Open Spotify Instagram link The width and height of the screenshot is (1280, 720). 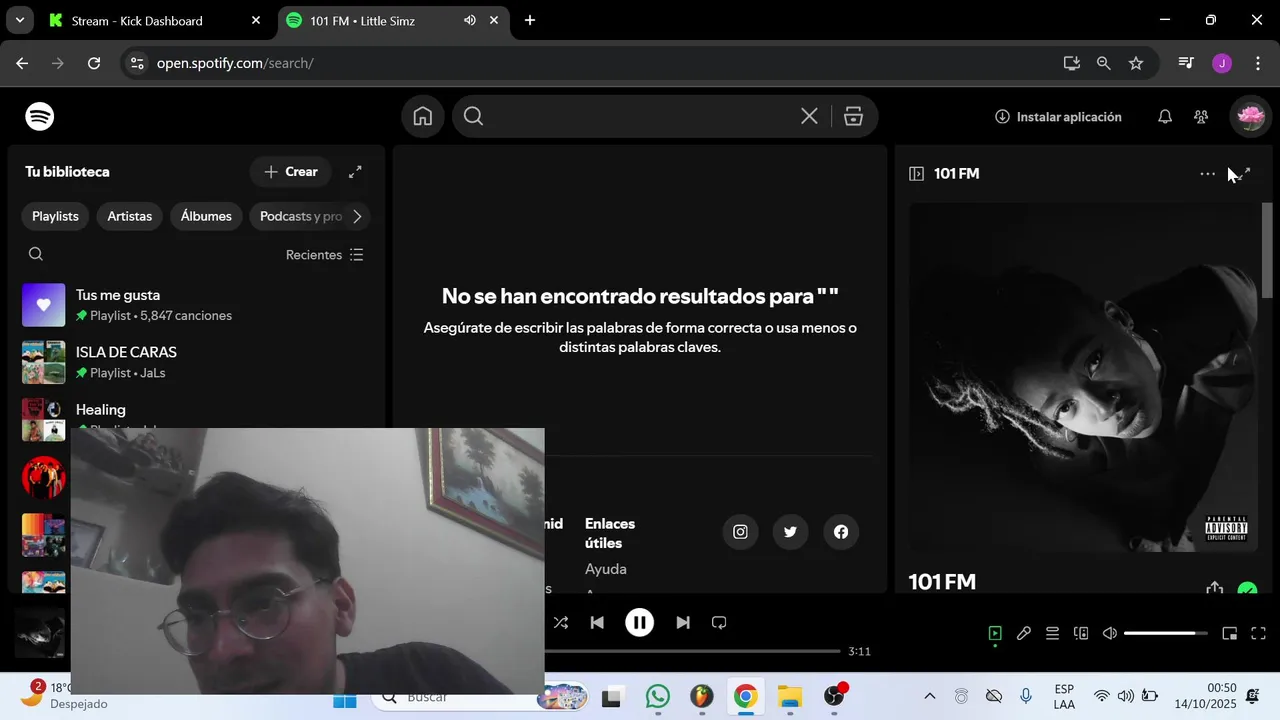click(x=740, y=532)
